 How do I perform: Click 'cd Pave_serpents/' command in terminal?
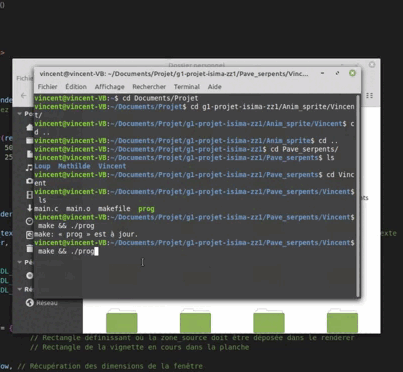click(x=304, y=149)
